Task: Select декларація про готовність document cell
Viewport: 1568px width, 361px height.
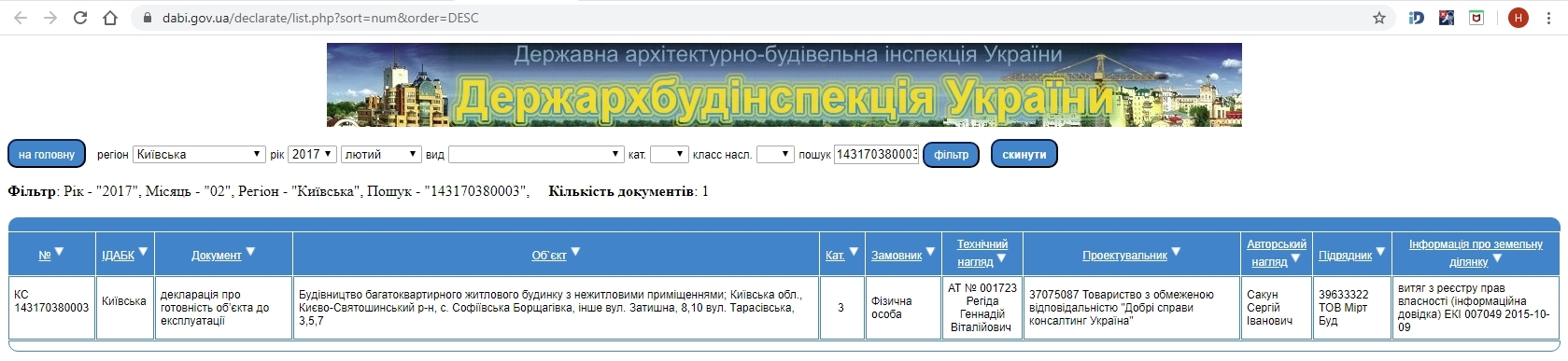Action: tap(222, 308)
